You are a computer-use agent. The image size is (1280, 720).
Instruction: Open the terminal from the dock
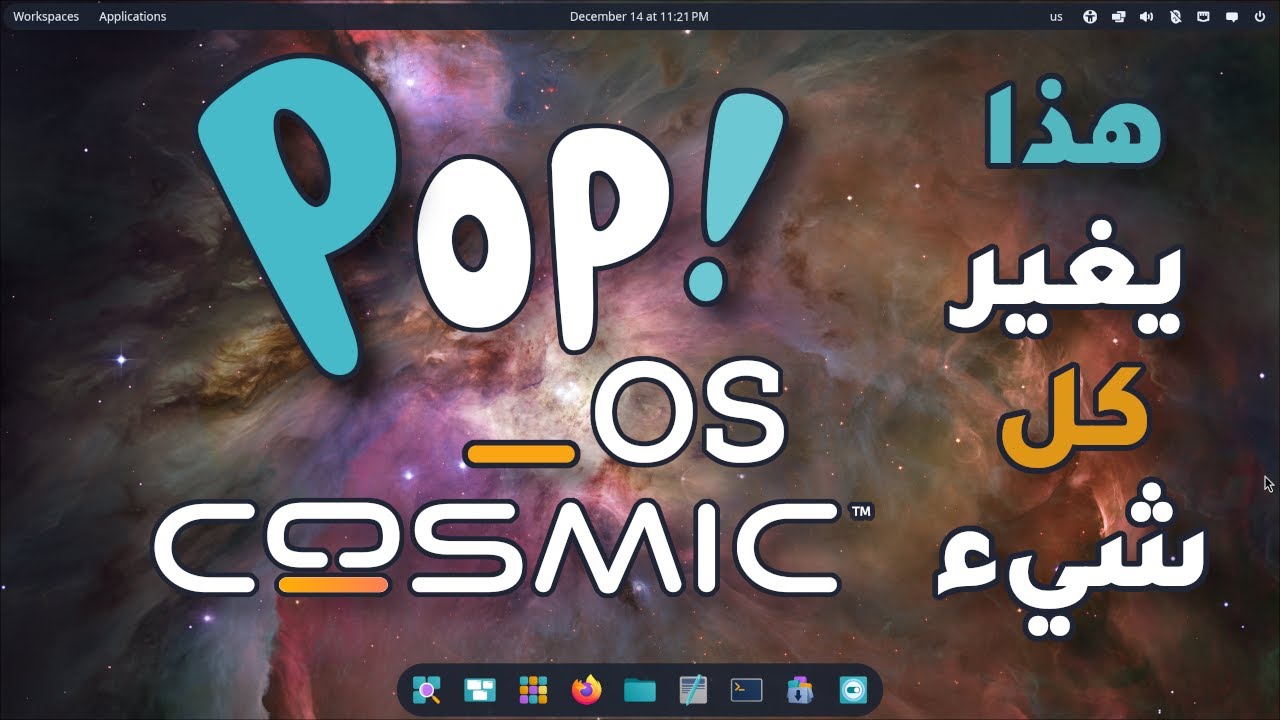747,690
